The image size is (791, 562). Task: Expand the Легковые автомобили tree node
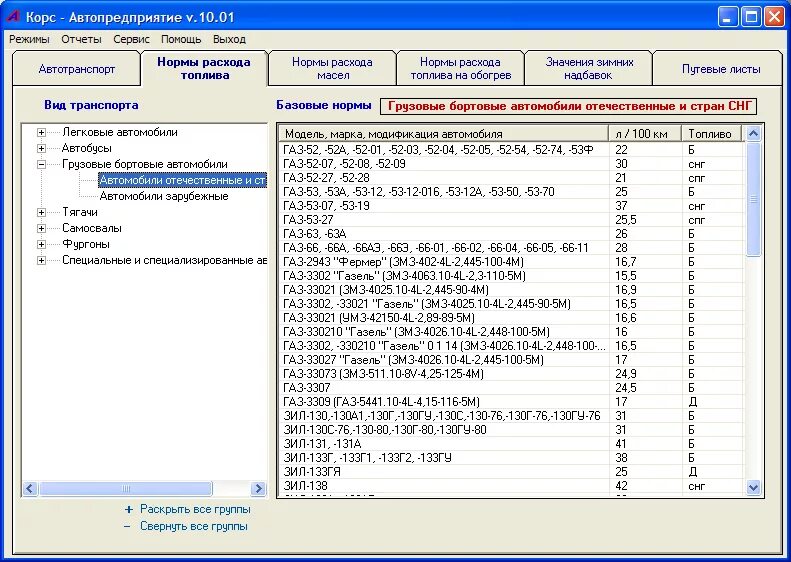pyautogui.click(x=41, y=133)
